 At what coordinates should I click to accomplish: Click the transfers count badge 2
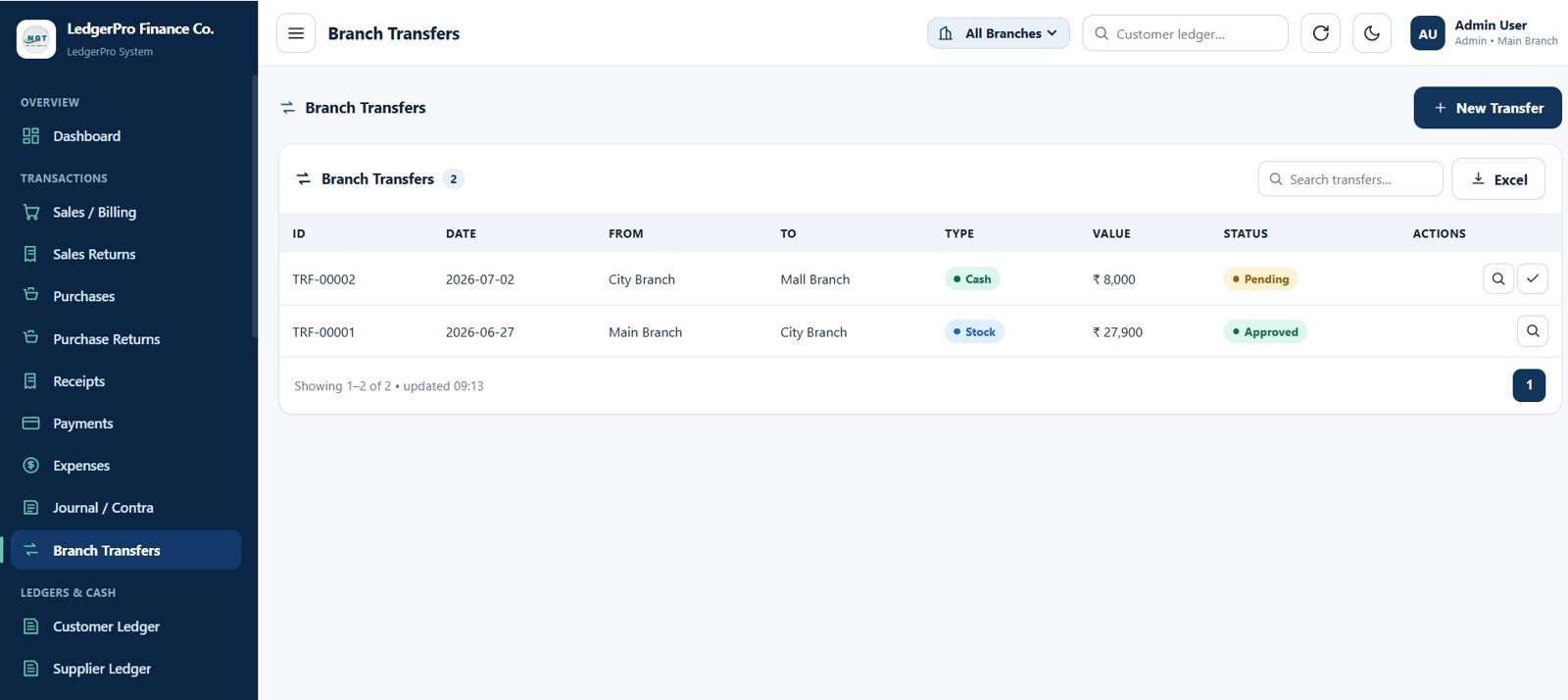pos(453,179)
